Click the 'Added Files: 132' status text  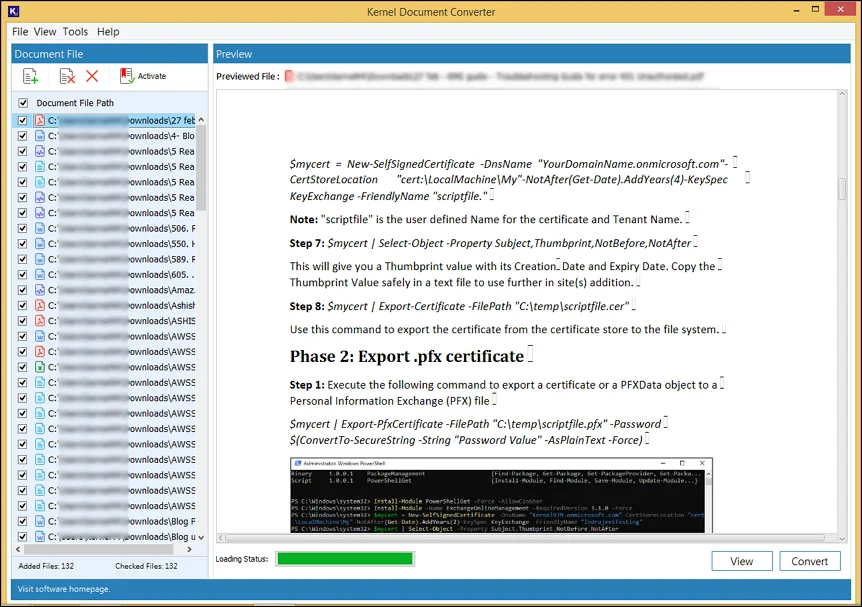pyautogui.click(x=46, y=566)
